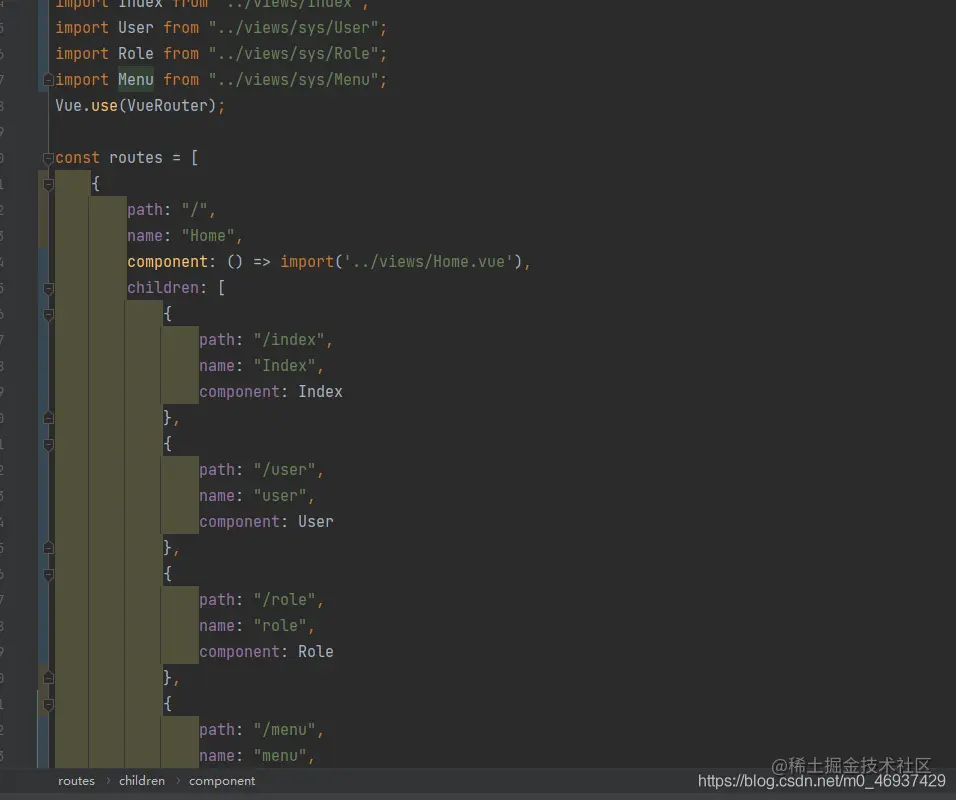The image size is (956, 800).
Task: Click Index value after component key
Action: click(x=320, y=392)
